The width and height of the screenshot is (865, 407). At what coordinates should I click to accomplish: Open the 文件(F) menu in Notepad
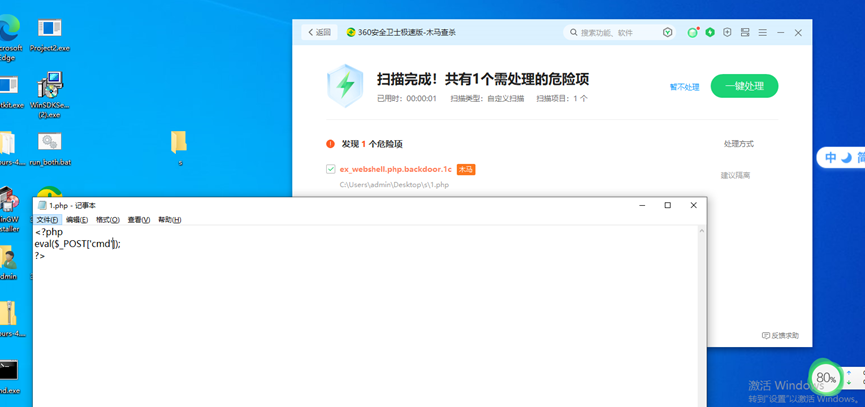[47, 219]
